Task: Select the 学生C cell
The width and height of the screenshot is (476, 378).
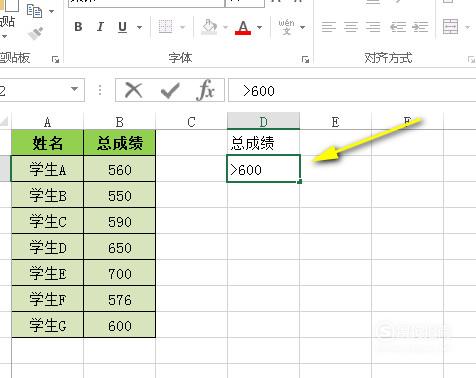Action: point(47,221)
